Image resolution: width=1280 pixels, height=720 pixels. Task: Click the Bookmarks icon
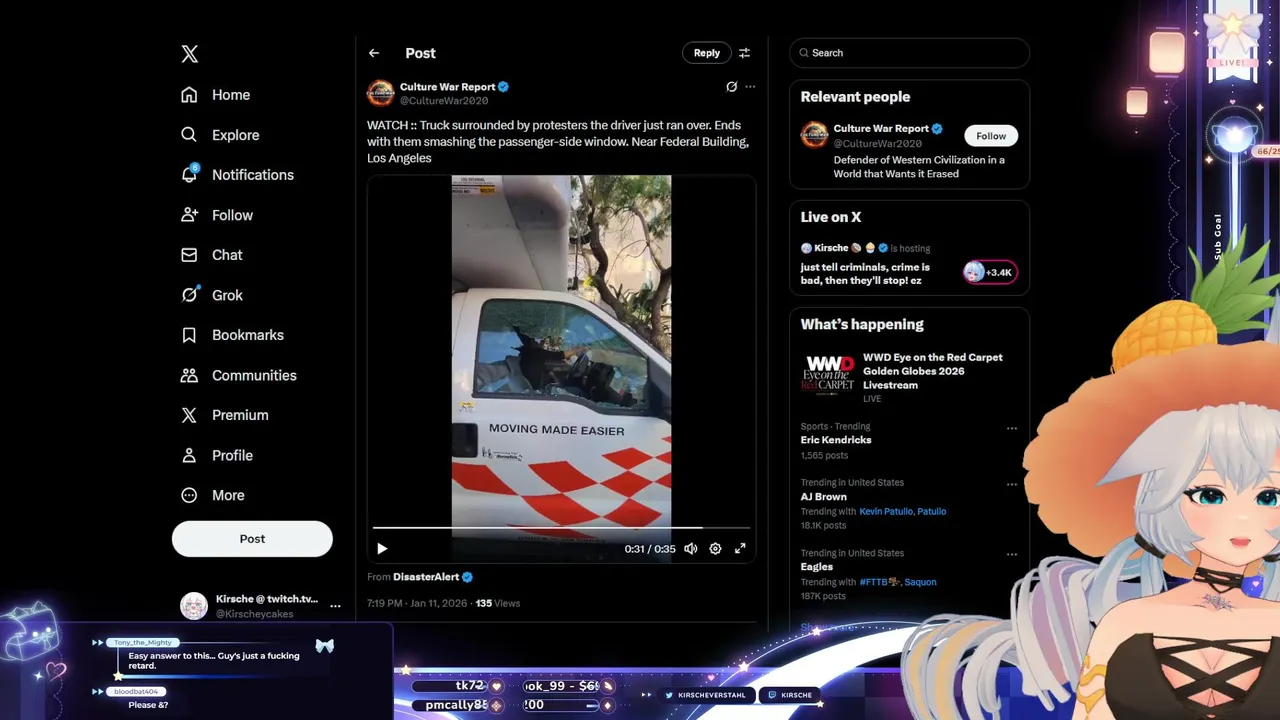click(189, 335)
